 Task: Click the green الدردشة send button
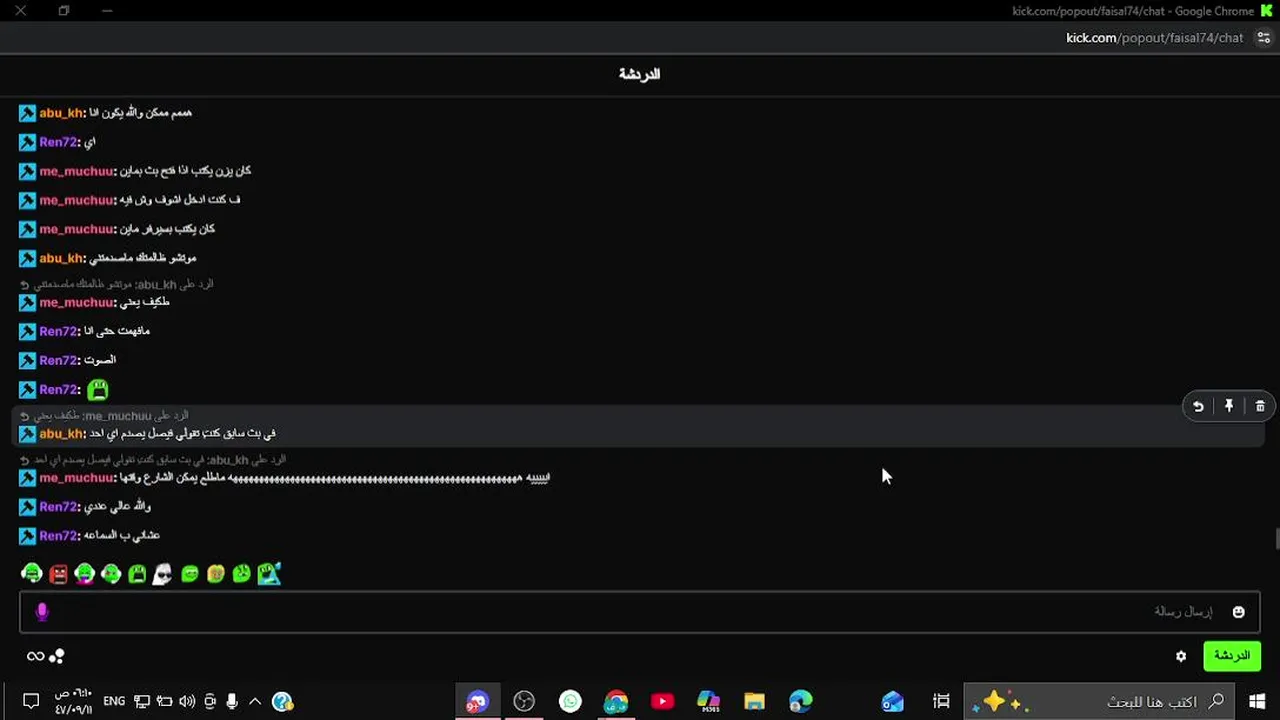1232,656
